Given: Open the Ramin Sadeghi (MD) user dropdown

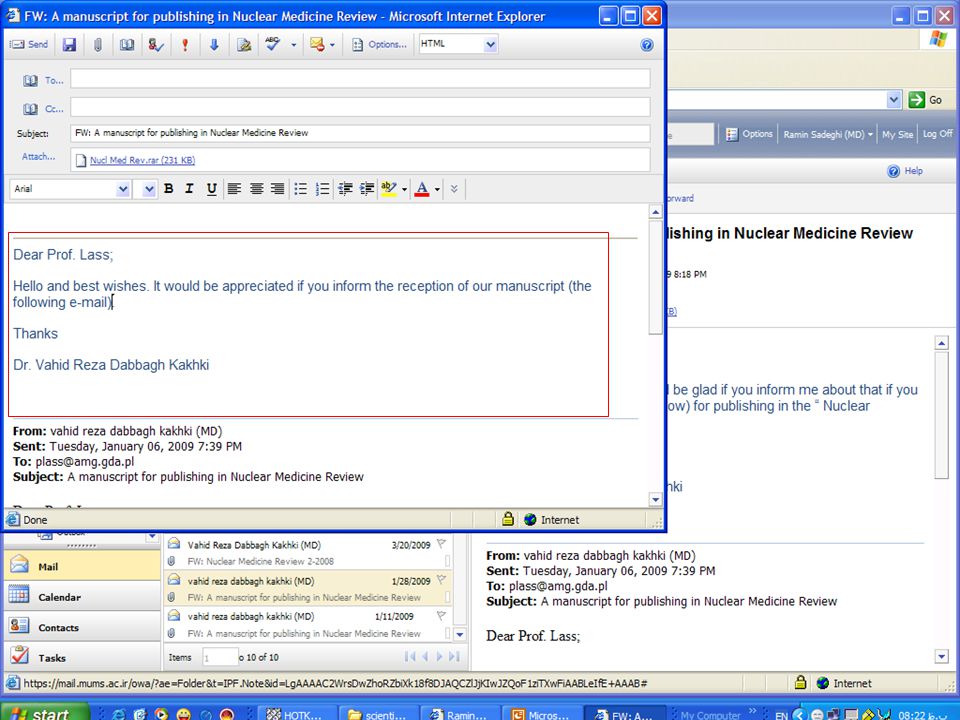Looking at the screenshot, I should [828, 134].
